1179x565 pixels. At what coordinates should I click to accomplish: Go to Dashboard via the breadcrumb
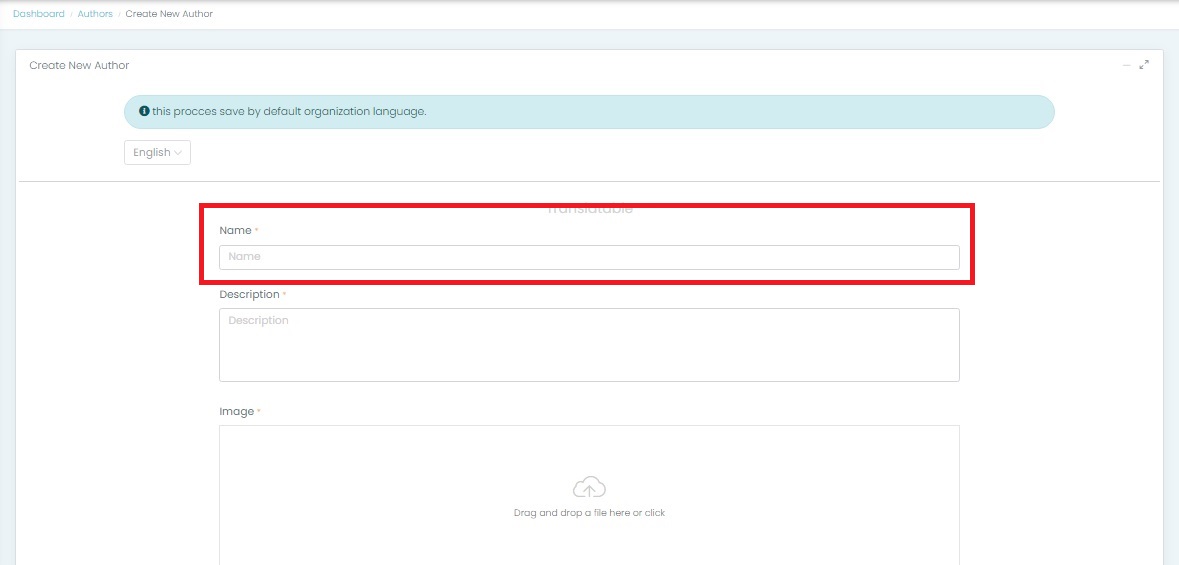pyautogui.click(x=39, y=14)
